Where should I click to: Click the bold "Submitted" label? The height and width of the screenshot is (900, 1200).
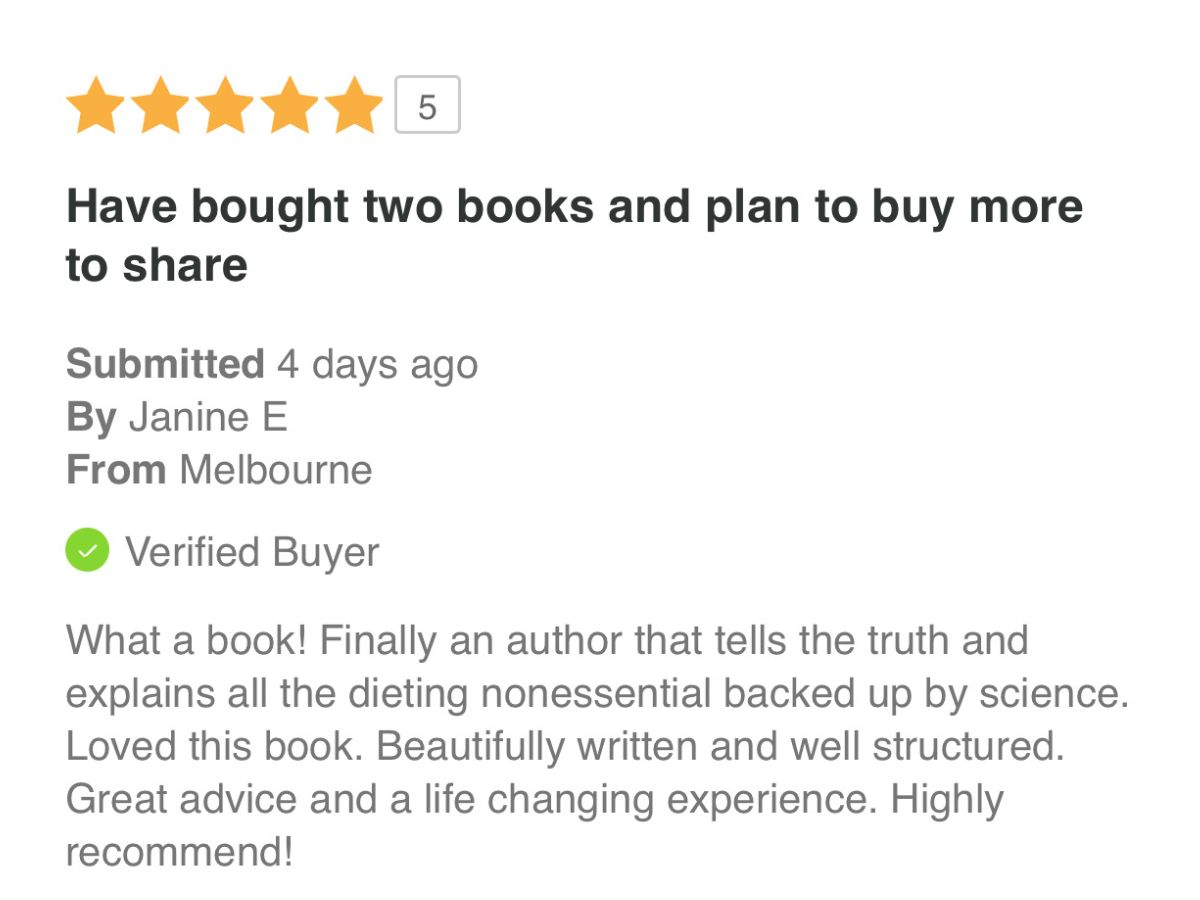pyautogui.click(x=165, y=364)
